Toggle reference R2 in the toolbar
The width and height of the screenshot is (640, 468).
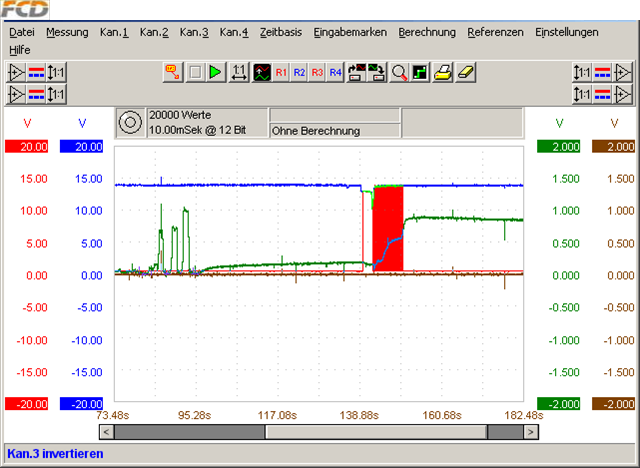(x=299, y=73)
